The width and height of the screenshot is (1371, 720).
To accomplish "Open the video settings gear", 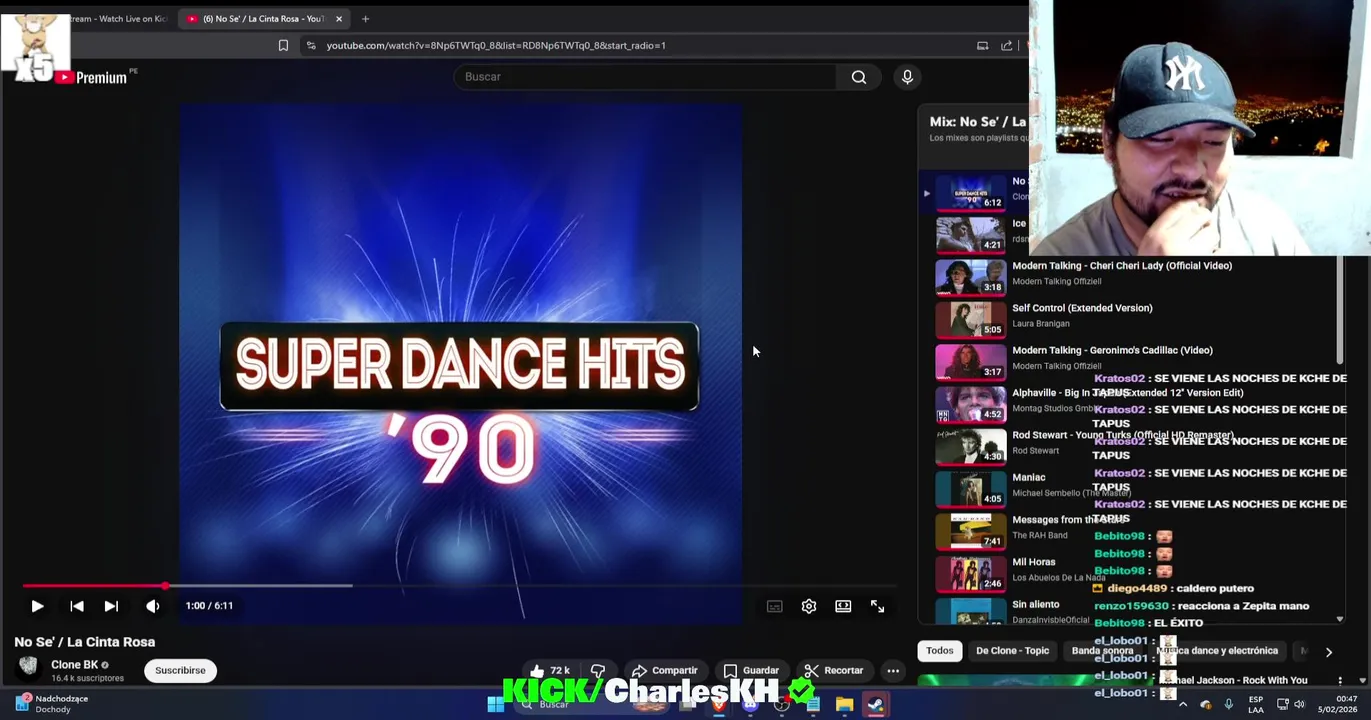I will pos(809,606).
